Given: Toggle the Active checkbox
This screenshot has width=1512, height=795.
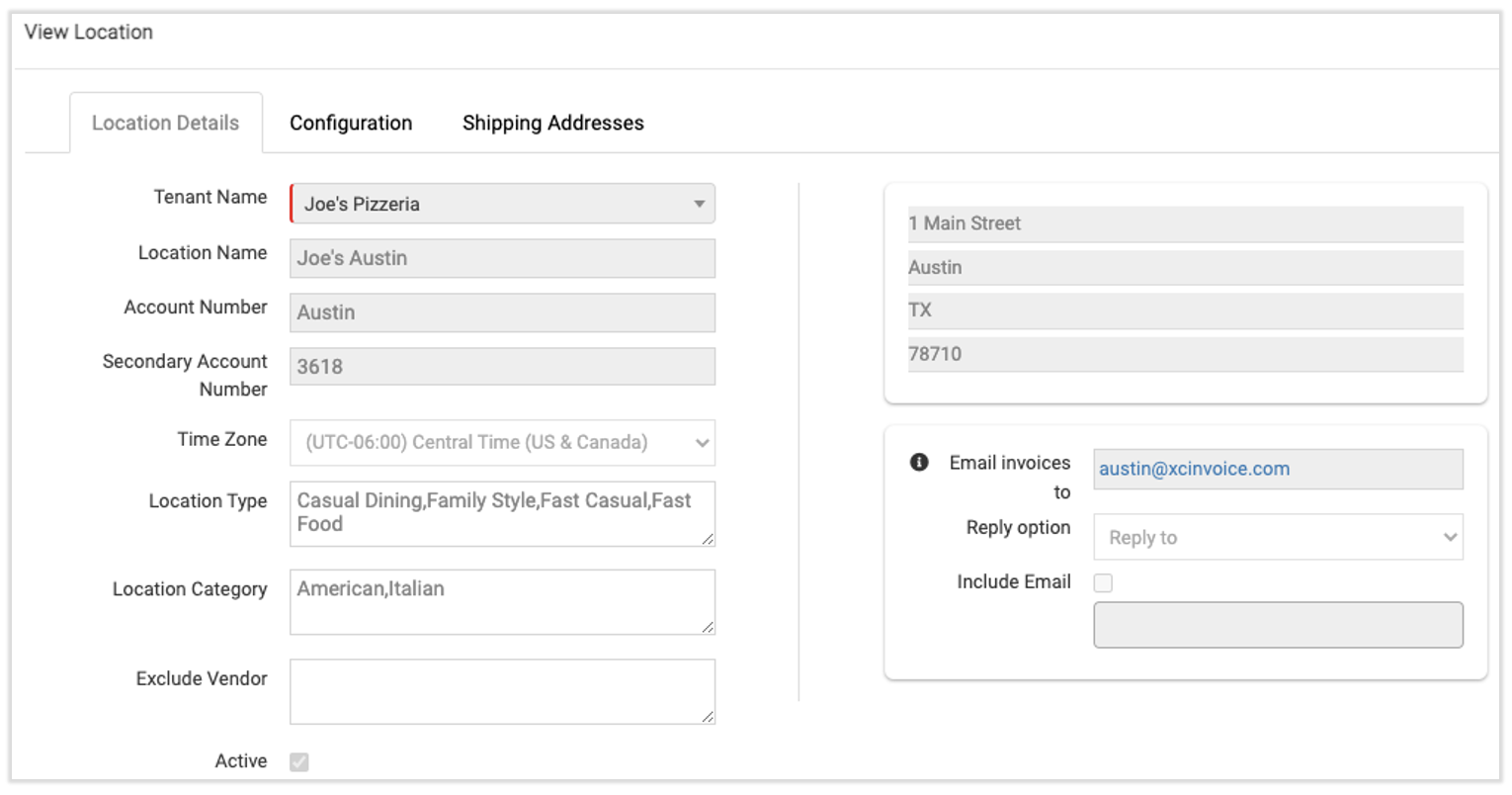Looking at the screenshot, I should point(299,761).
